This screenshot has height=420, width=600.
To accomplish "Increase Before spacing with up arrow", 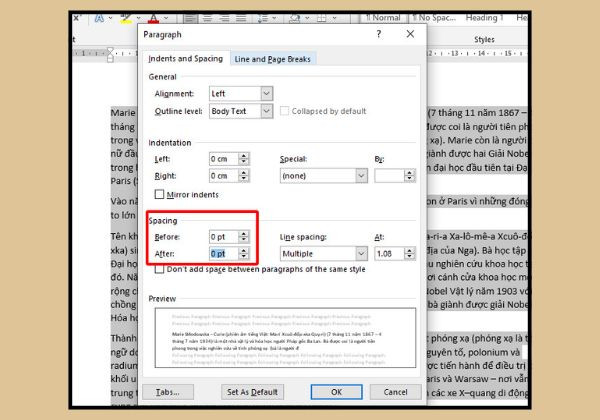I will 244,234.
